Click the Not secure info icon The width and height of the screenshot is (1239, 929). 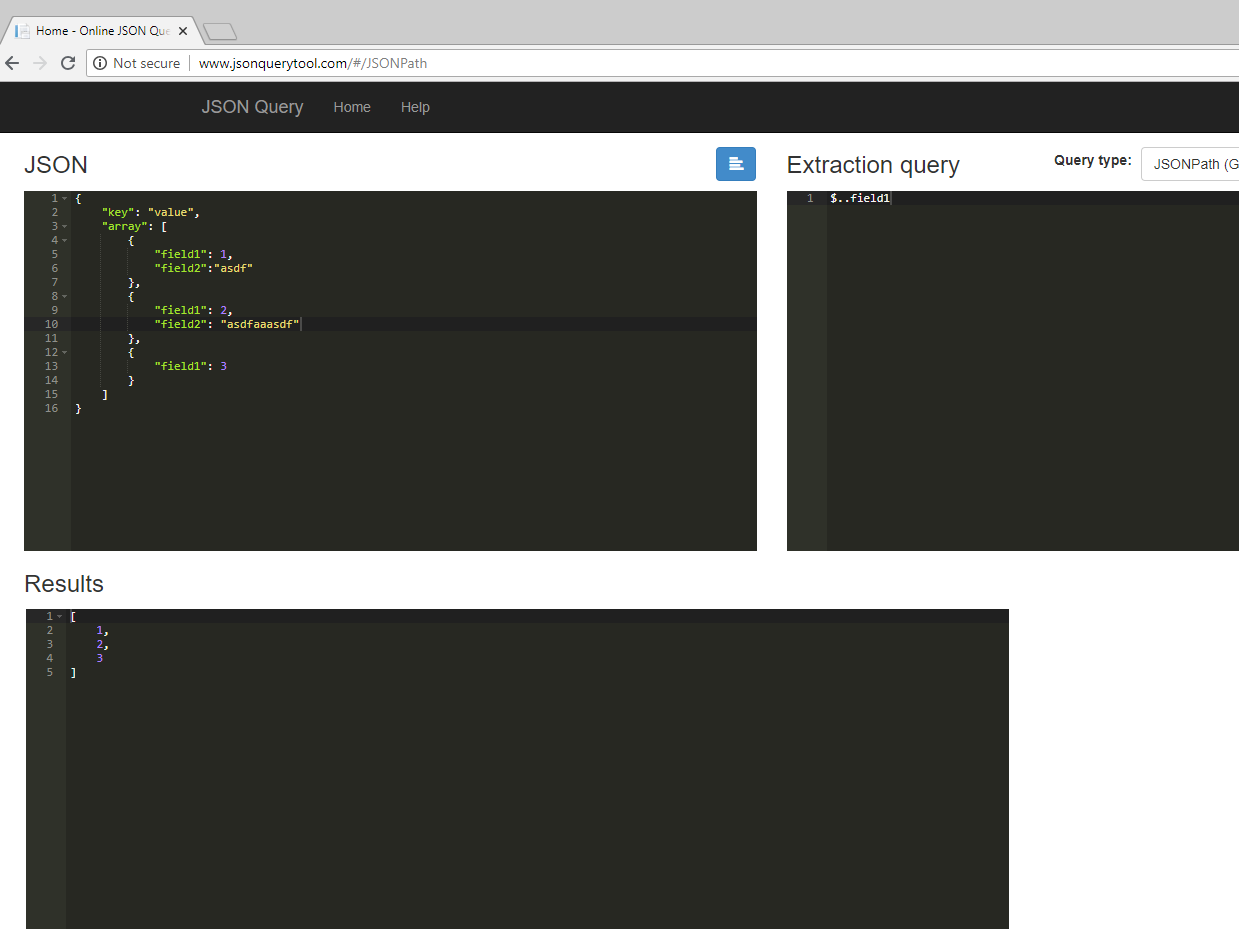[x=100, y=63]
